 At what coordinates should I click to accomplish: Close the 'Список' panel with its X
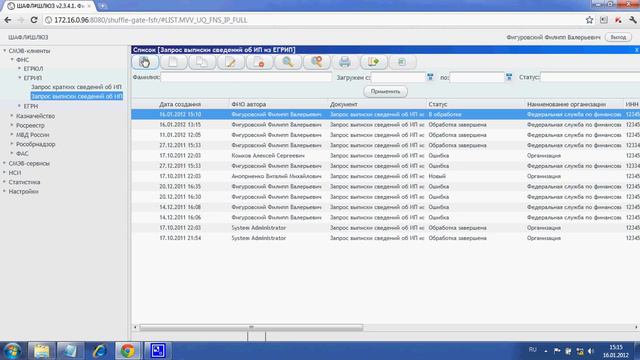(636, 50)
